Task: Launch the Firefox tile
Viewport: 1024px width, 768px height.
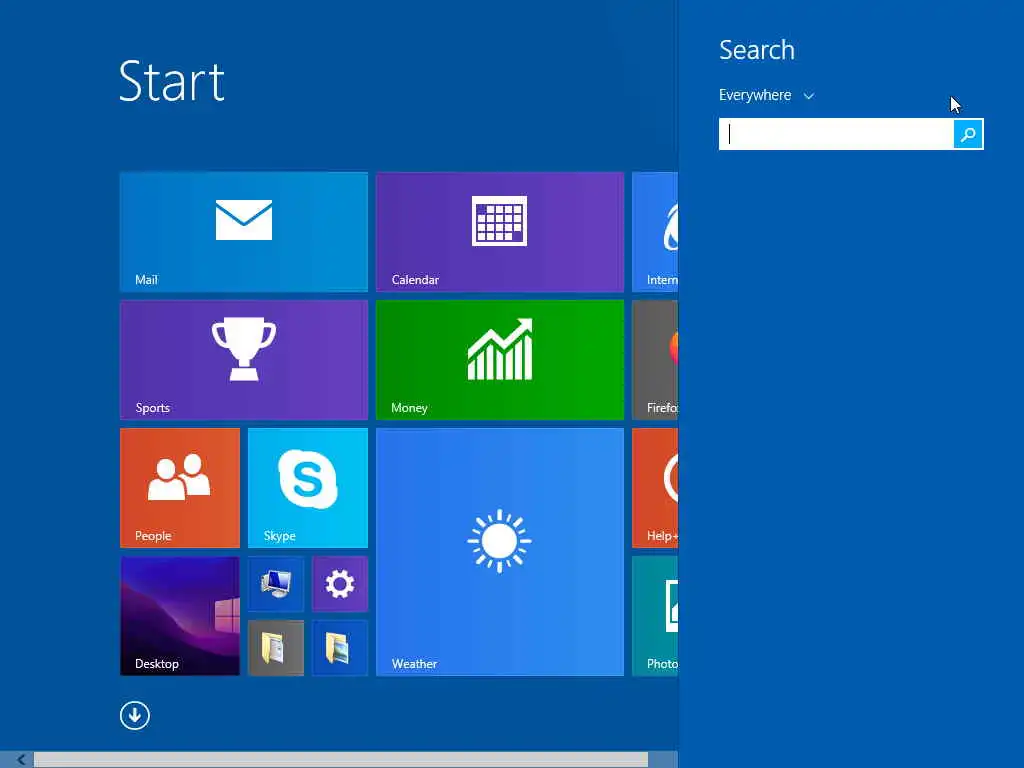Action: (x=655, y=360)
